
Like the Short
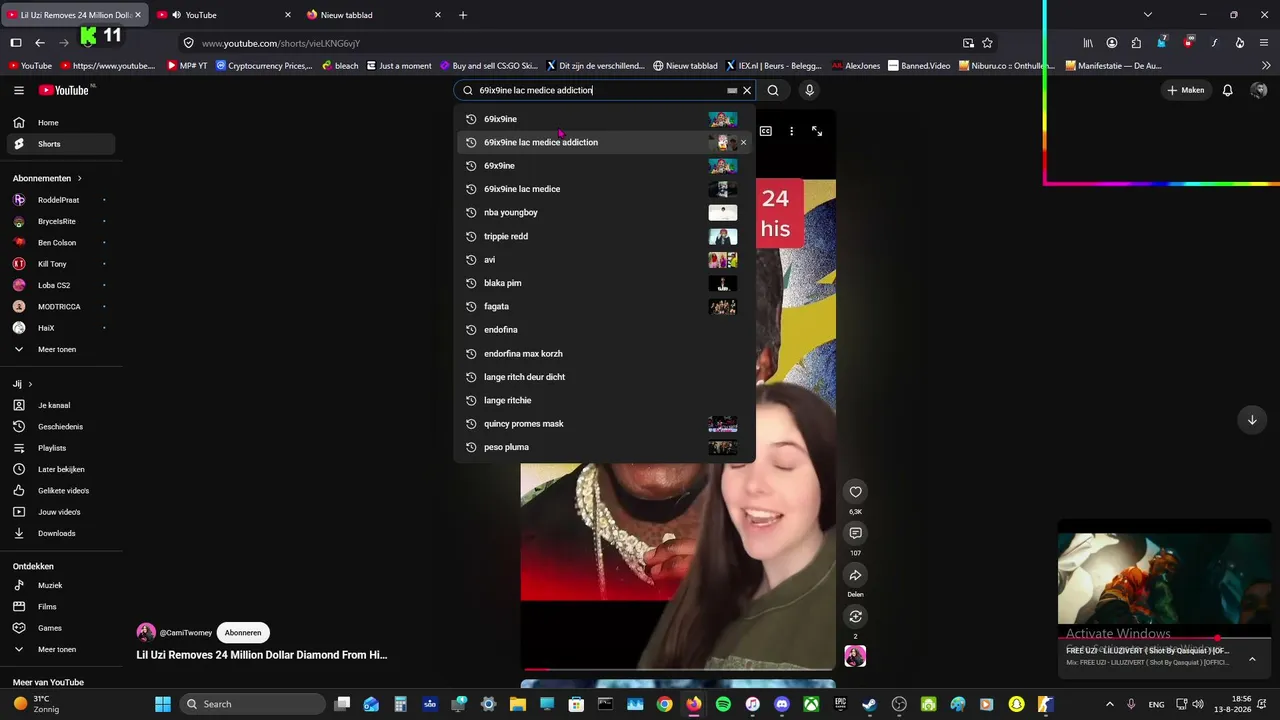click(x=855, y=491)
